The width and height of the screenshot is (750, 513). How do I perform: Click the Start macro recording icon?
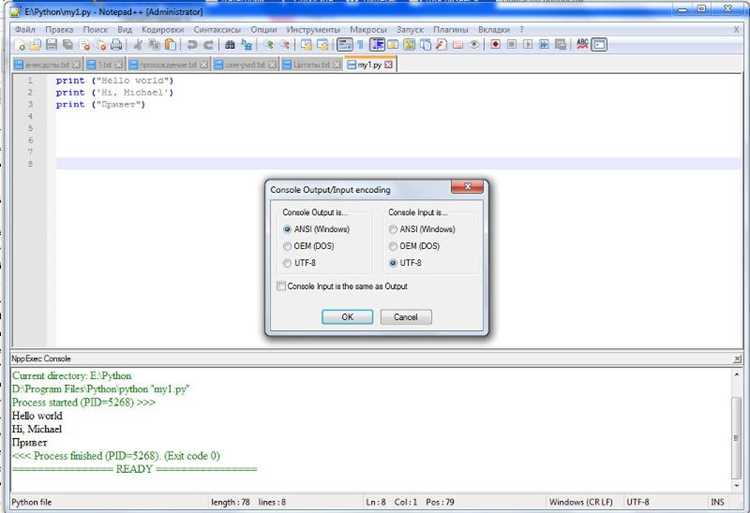tap(496, 44)
